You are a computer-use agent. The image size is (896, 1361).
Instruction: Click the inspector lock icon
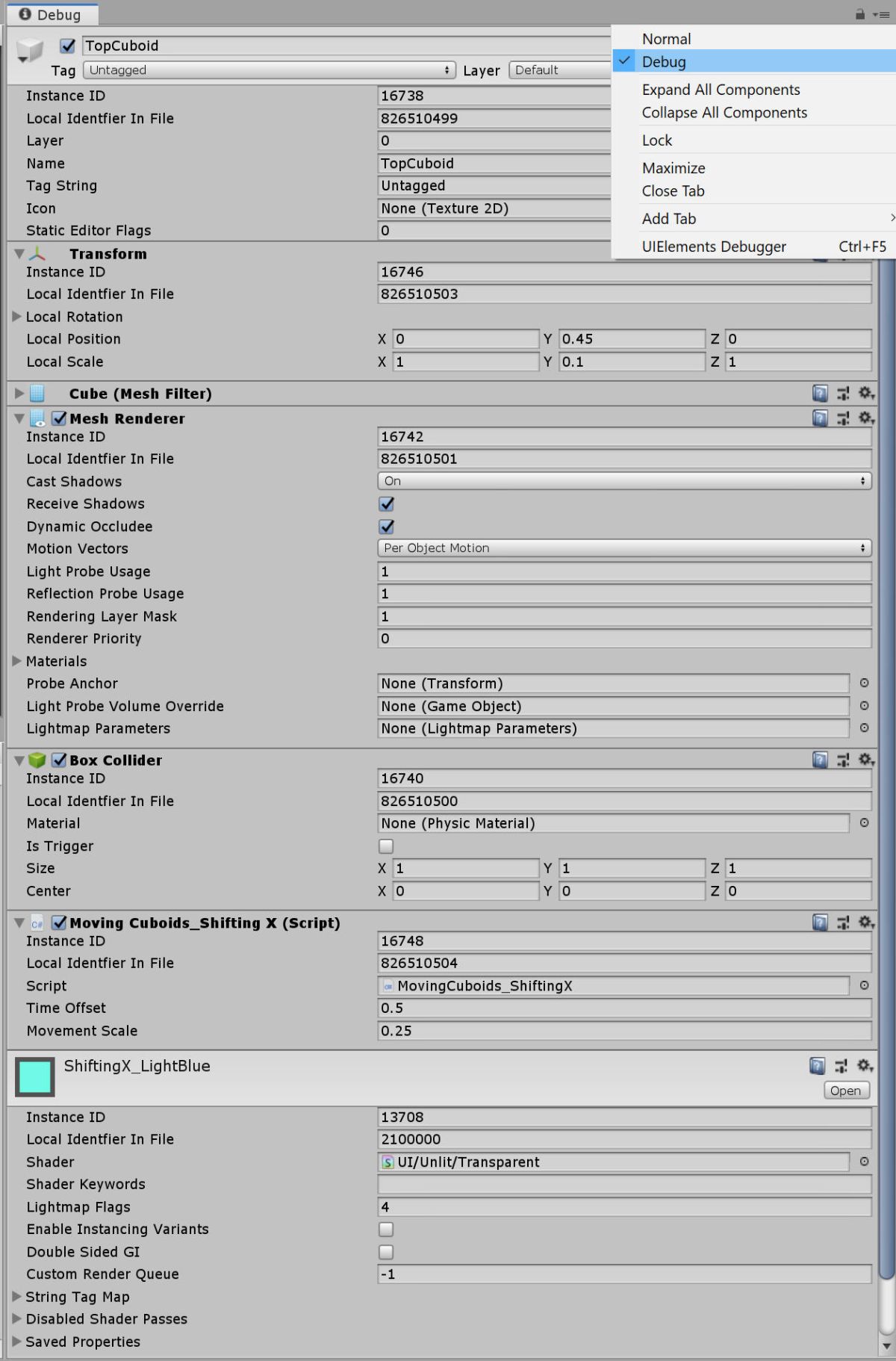tap(860, 14)
